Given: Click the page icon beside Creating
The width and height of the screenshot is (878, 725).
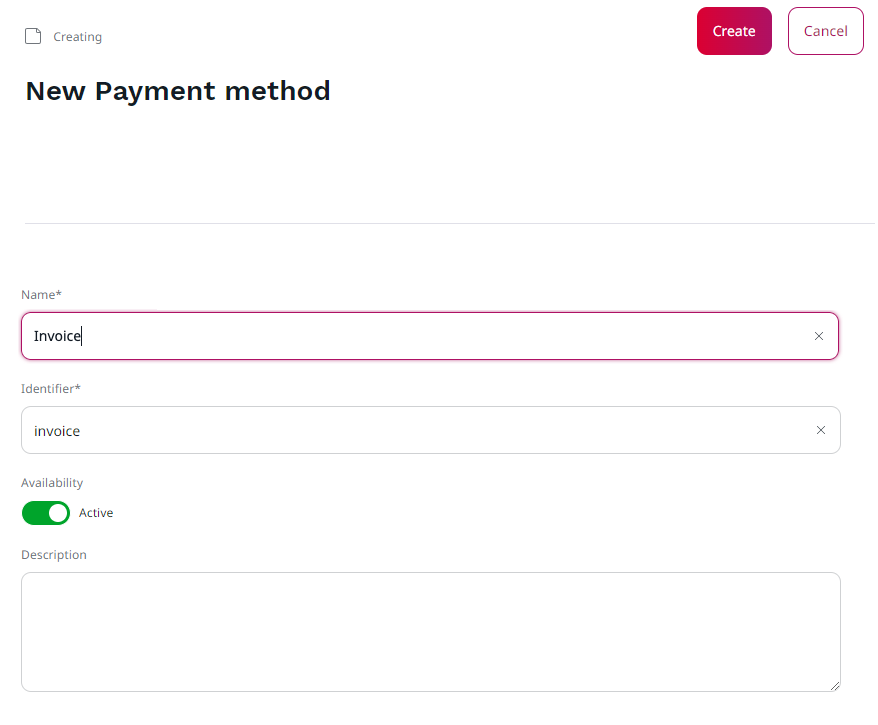Looking at the screenshot, I should coord(32,35).
